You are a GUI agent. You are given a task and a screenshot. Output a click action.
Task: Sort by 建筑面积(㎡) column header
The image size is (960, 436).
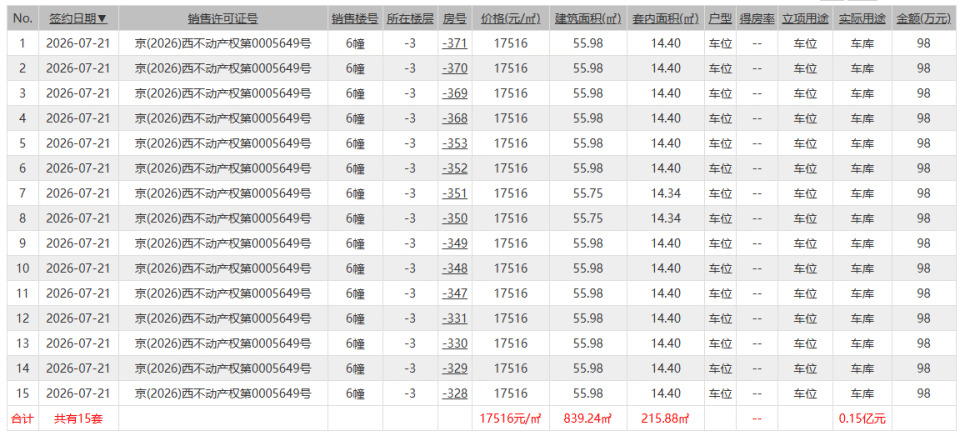(588, 19)
